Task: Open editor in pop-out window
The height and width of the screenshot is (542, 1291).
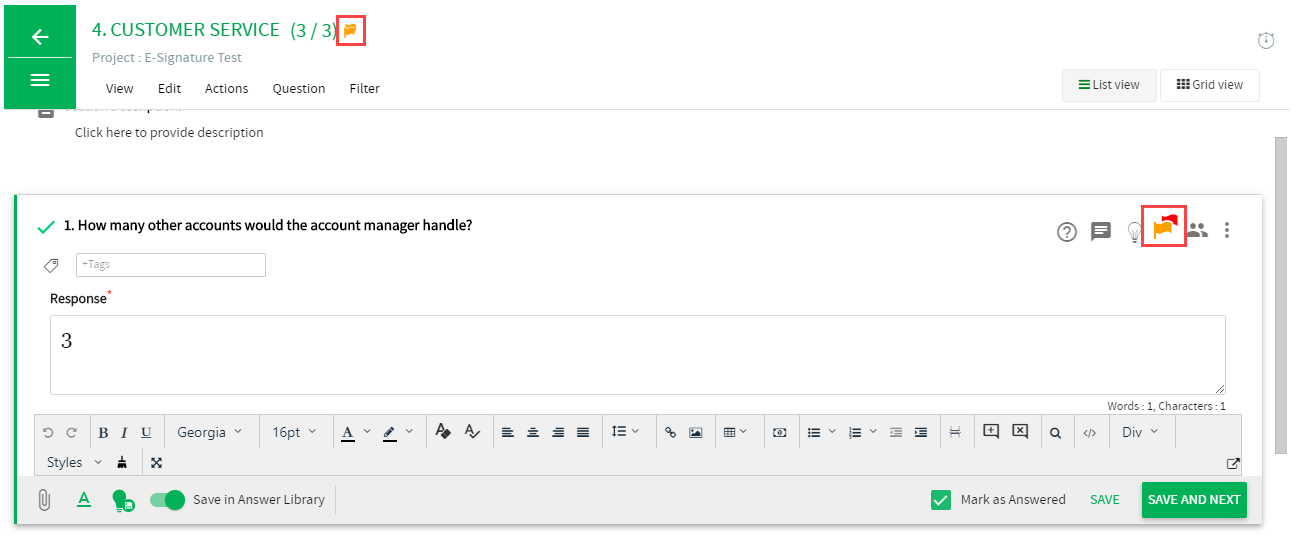Action: point(1233,463)
